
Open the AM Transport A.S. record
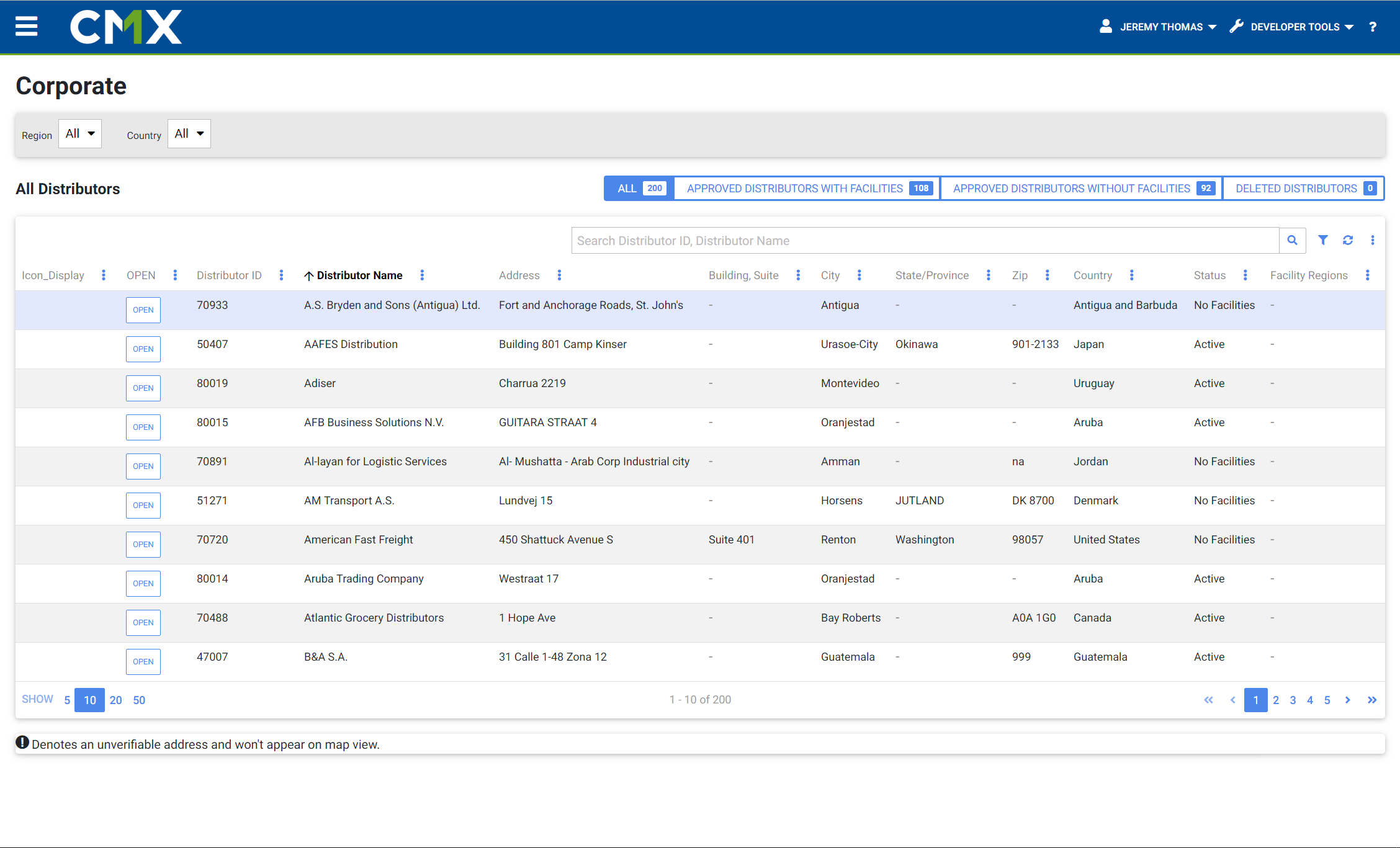143,506
